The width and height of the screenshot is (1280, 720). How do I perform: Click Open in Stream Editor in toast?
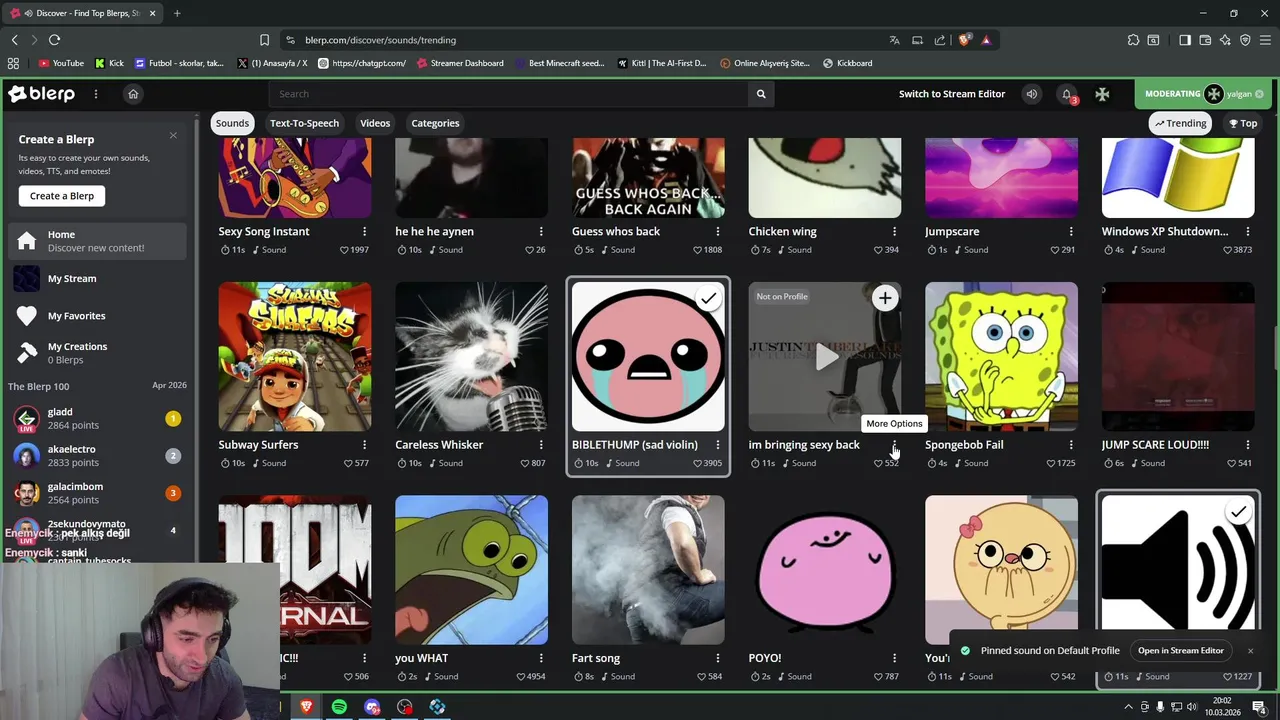[1180, 650]
